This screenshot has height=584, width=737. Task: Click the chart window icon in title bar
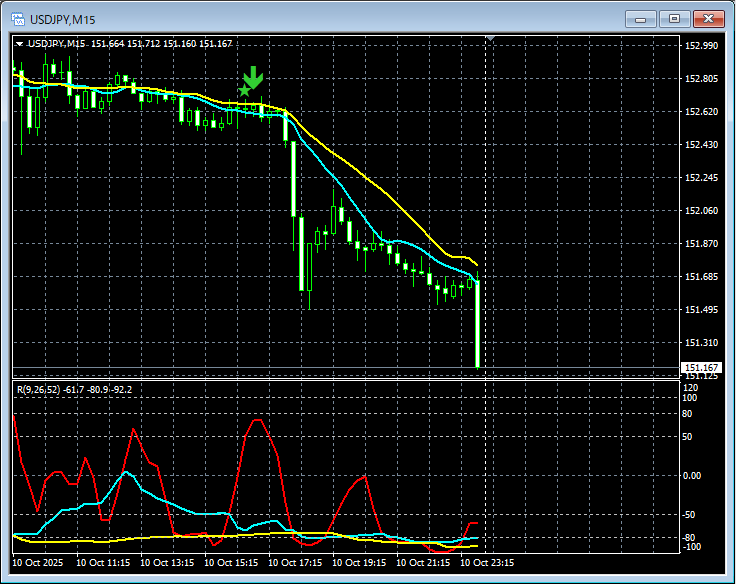coord(17,18)
